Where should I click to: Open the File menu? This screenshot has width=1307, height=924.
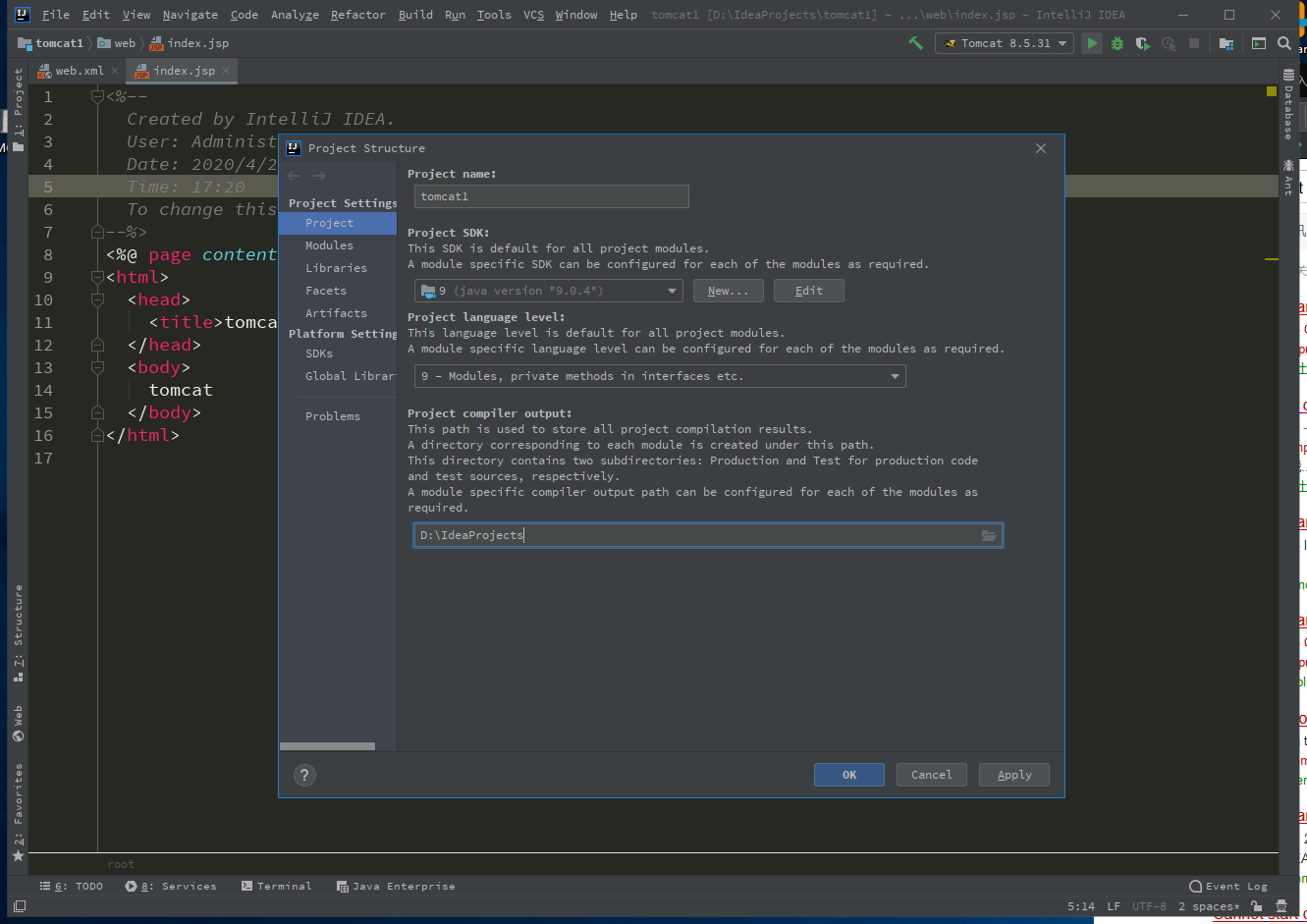click(x=56, y=15)
